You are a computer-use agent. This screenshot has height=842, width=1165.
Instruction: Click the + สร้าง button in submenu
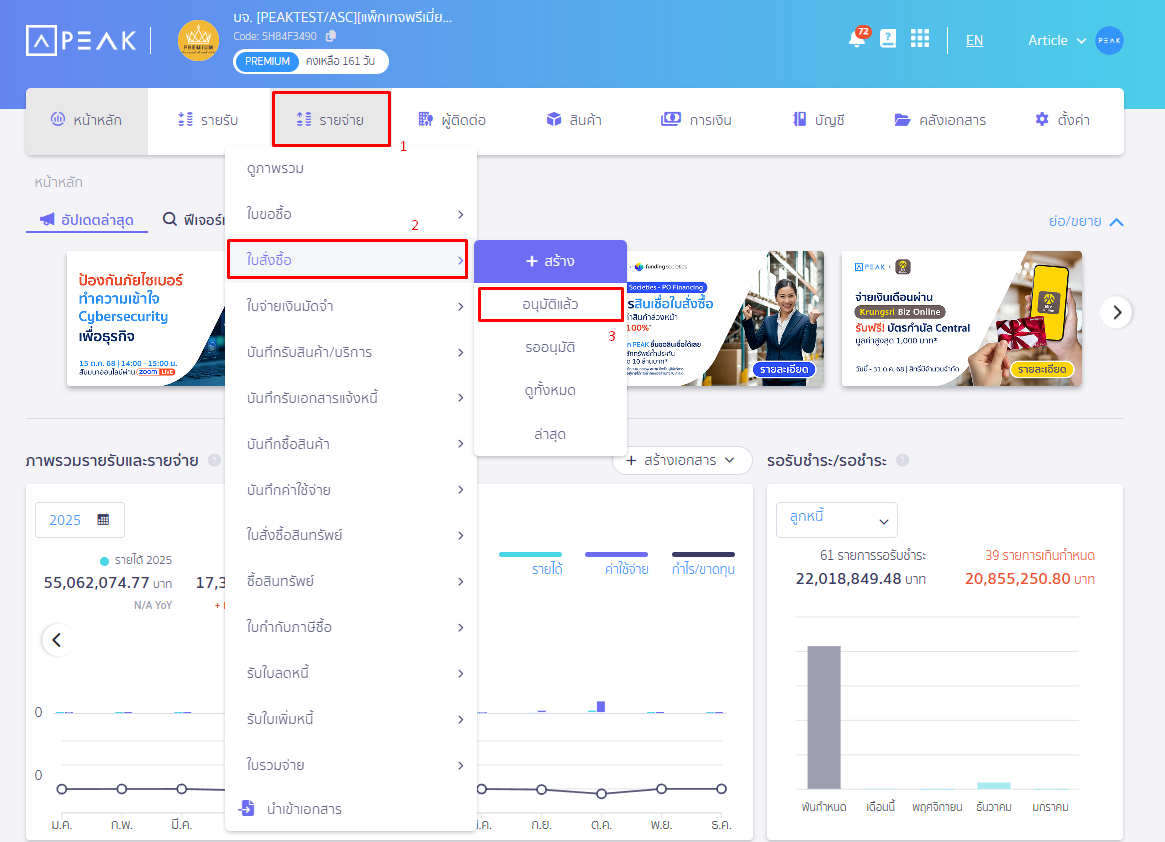[x=550, y=261]
